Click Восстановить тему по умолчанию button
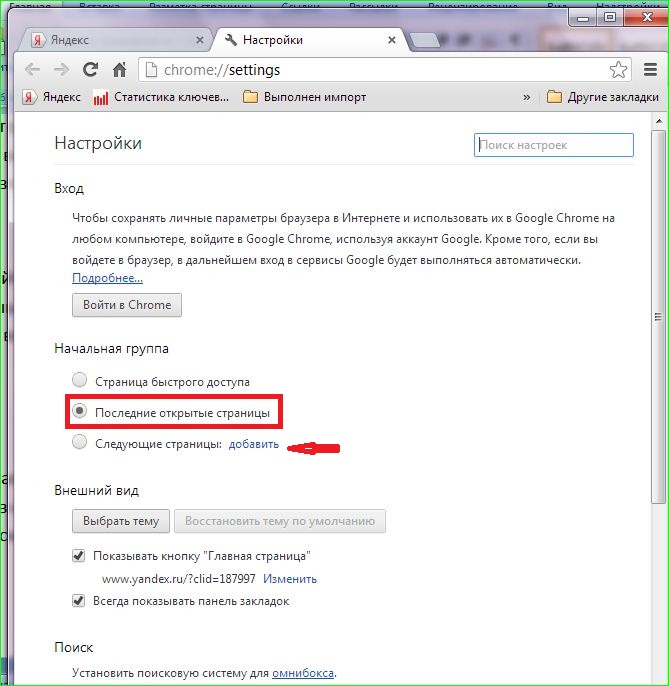 (280, 521)
